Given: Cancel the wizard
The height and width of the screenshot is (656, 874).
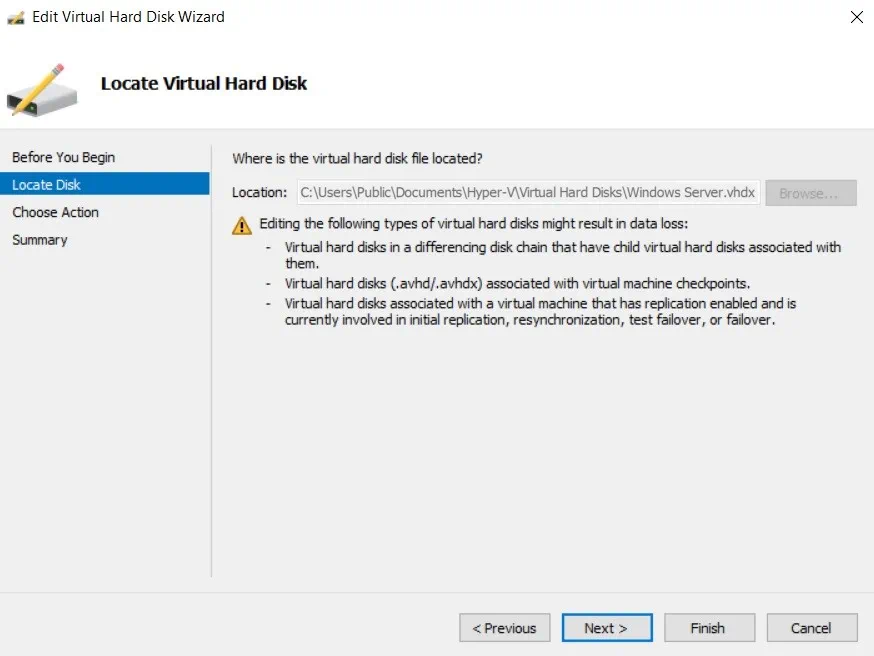Looking at the screenshot, I should tap(811, 628).
